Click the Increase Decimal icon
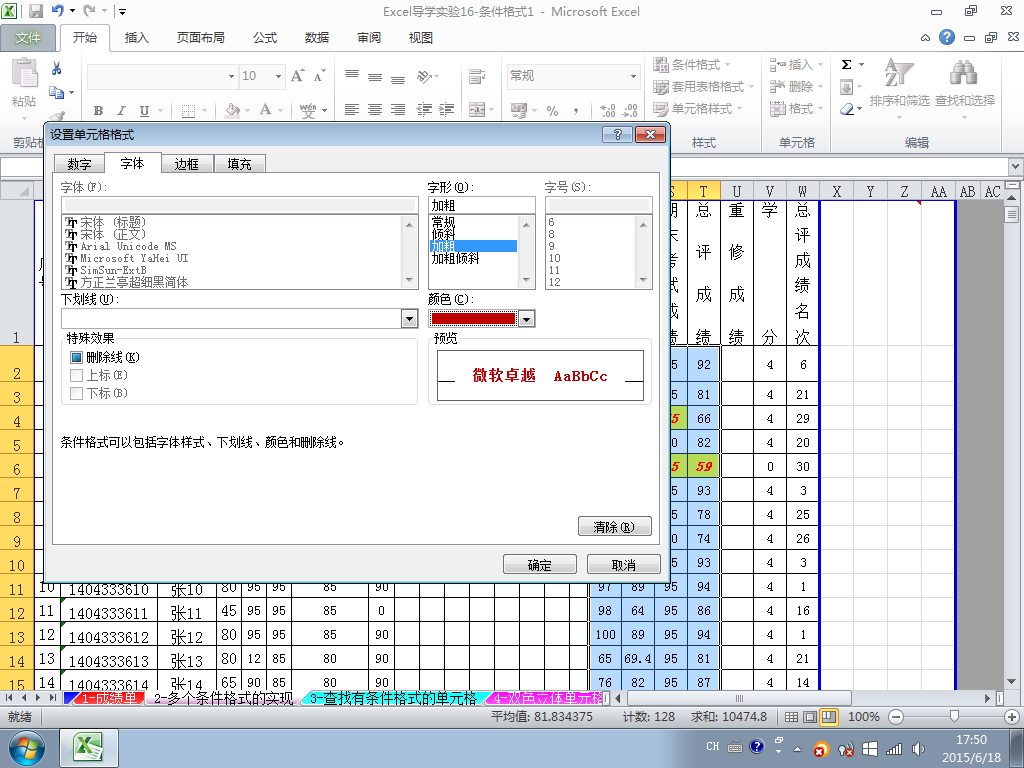The width and height of the screenshot is (1024, 768). pyautogui.click(x=607, y=110)
